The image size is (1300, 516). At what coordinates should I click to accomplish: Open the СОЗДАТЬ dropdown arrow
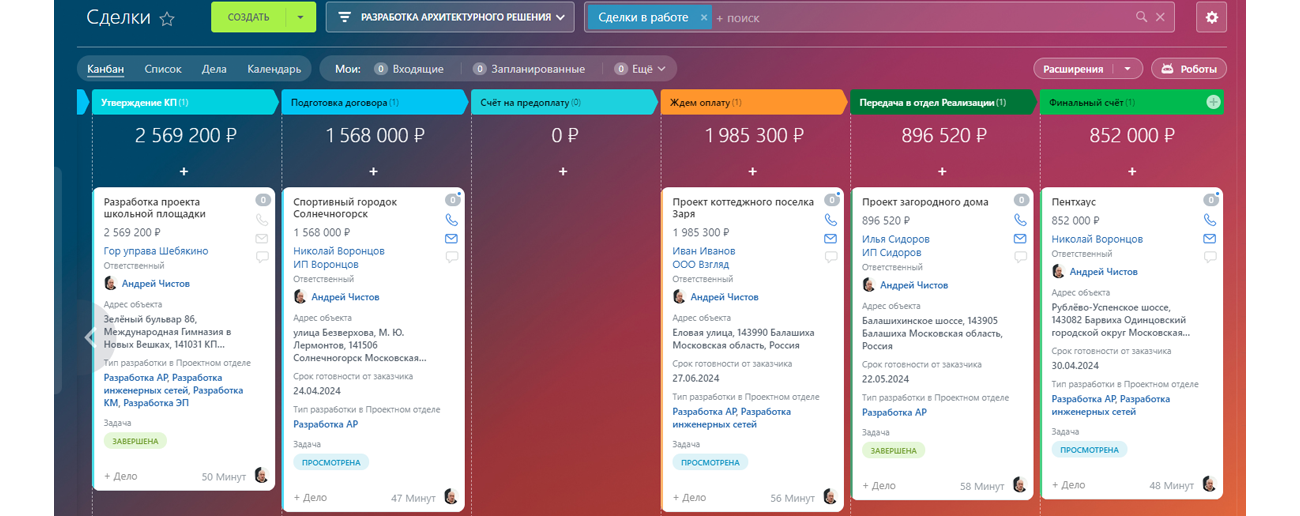300,17
